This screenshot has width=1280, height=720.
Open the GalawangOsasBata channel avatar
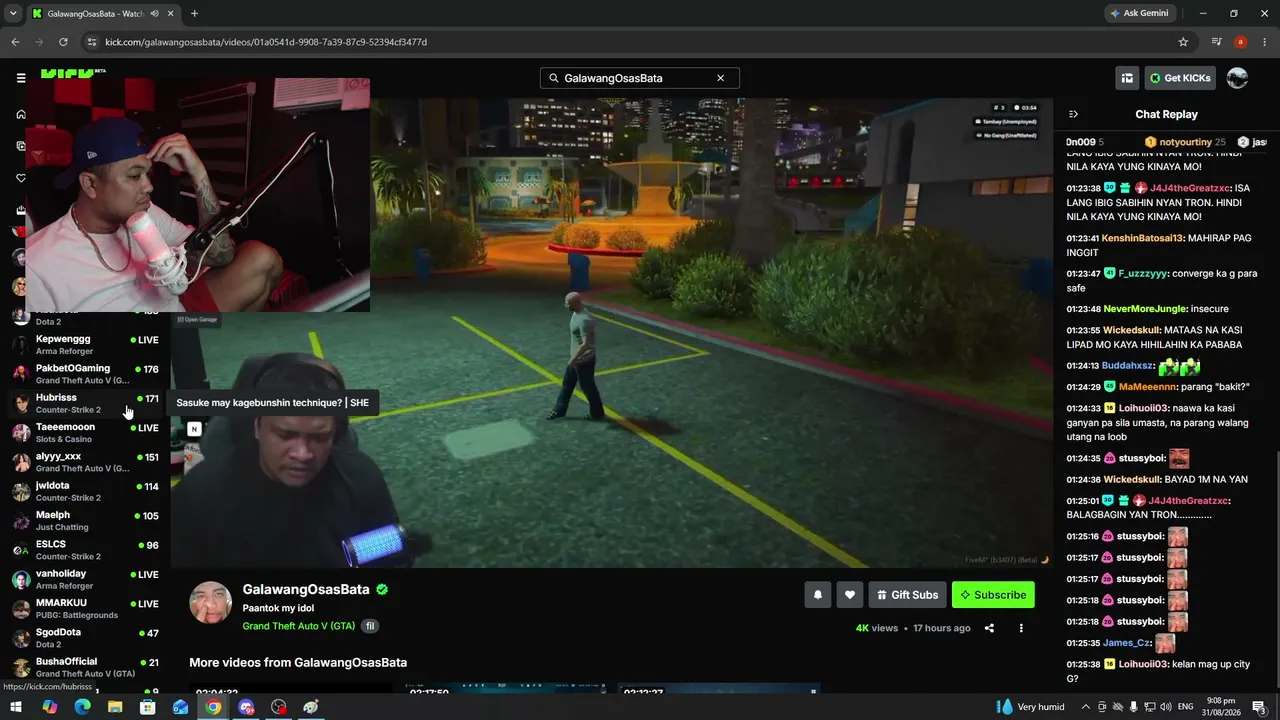tap(211, 602)
